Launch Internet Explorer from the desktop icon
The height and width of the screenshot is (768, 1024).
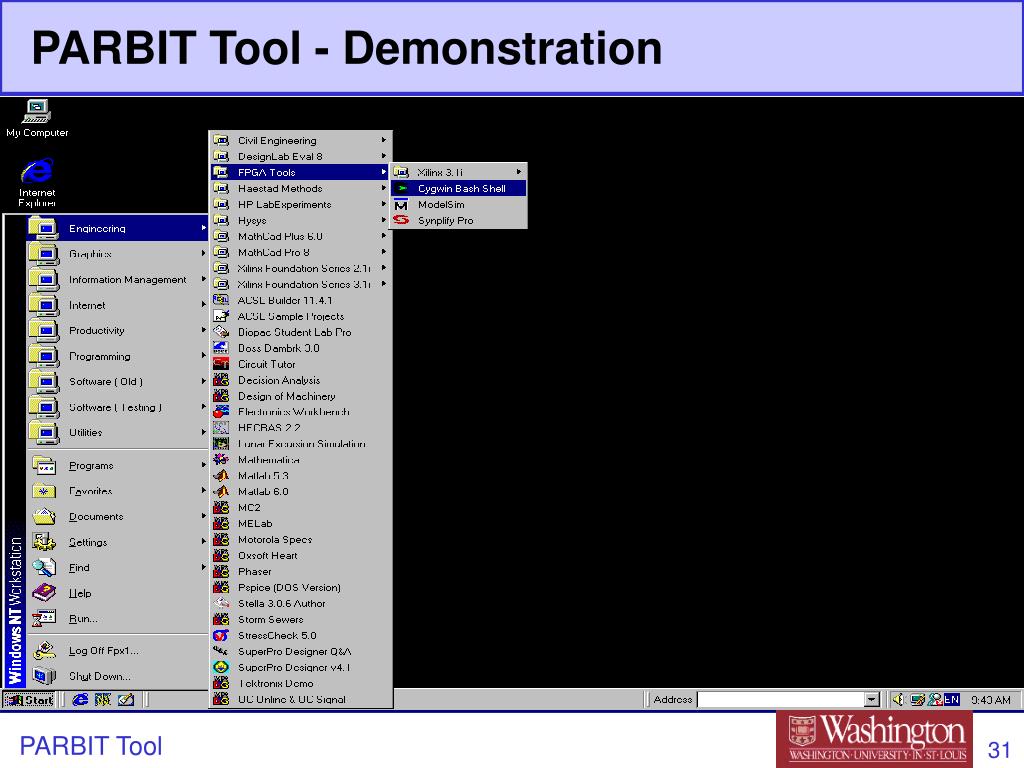pos(37,182)
